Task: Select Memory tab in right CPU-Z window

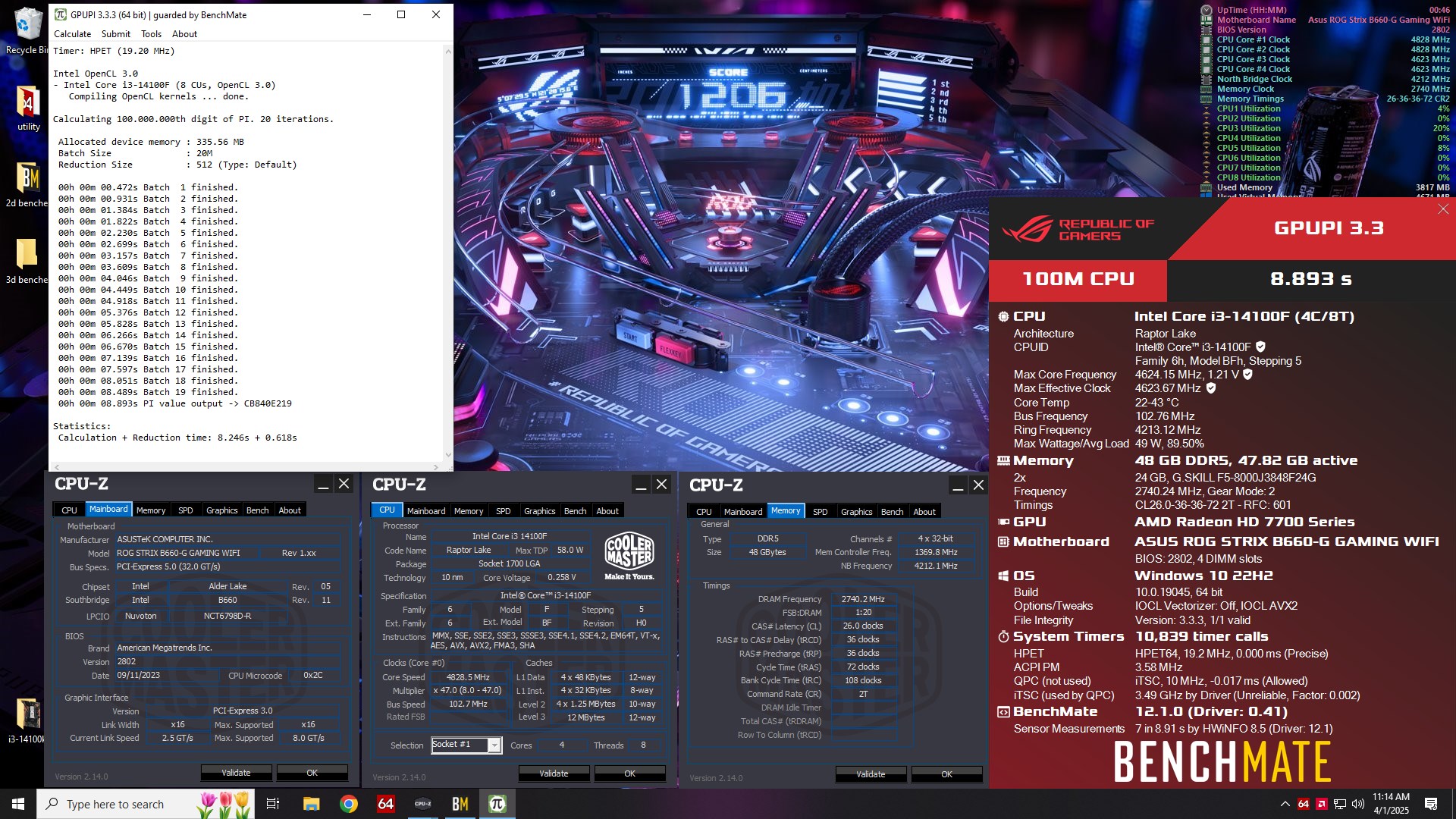Action: pos(786,510)
